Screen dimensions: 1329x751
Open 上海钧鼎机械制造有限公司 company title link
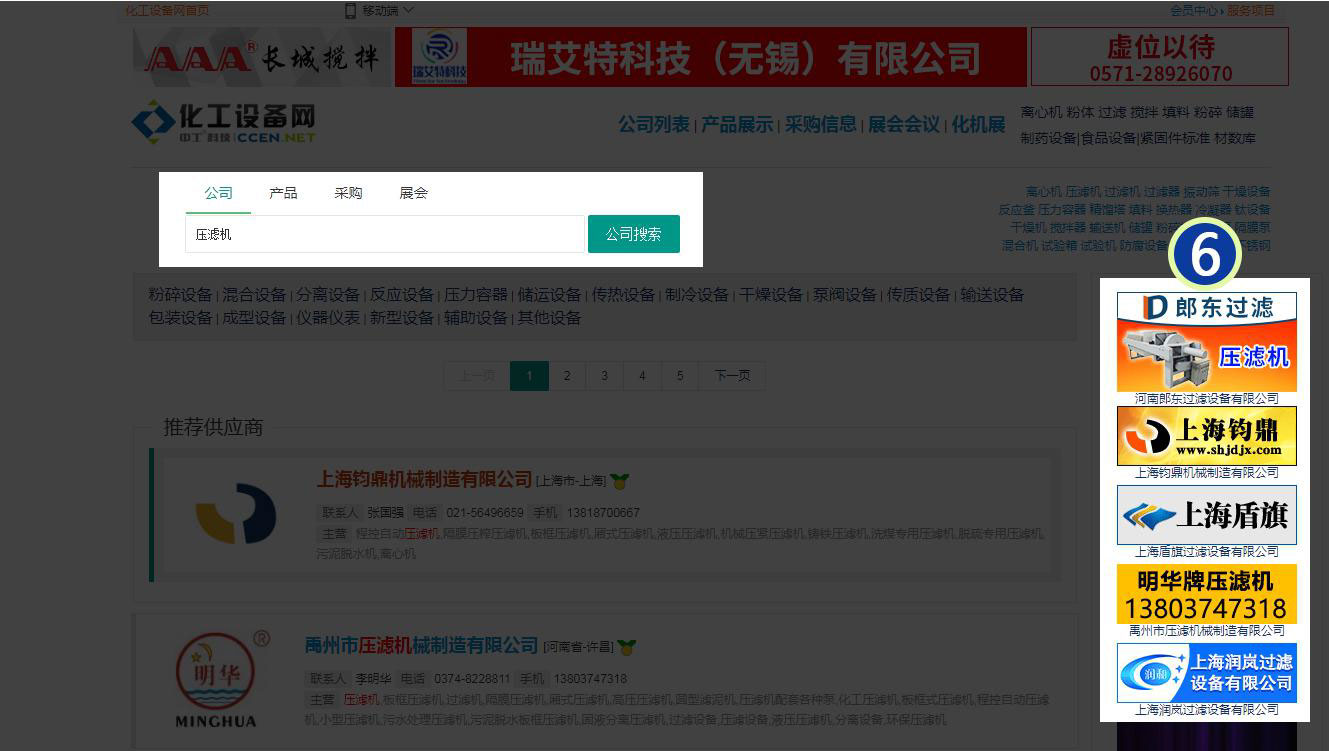pyautogui.click(x=424, y=480)
